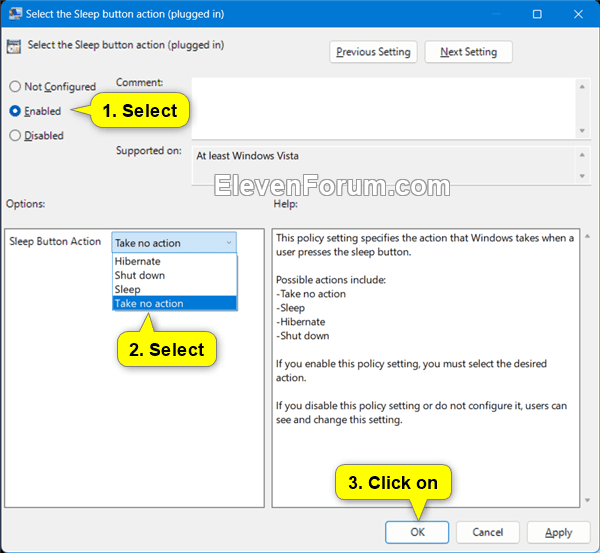
Task: Click 'Possible actions include:' help line
Action: (331, 280)
